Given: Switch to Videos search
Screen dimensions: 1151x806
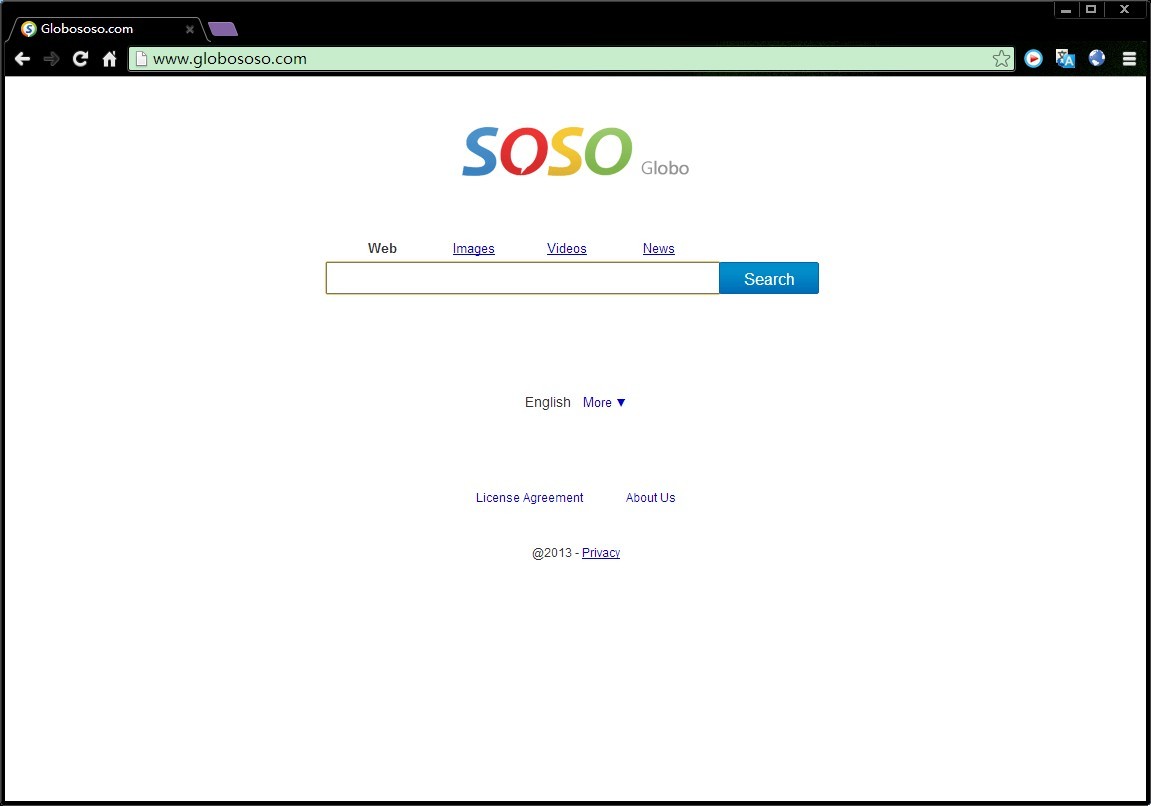Looking at the screenshot, I should [567, 249].
